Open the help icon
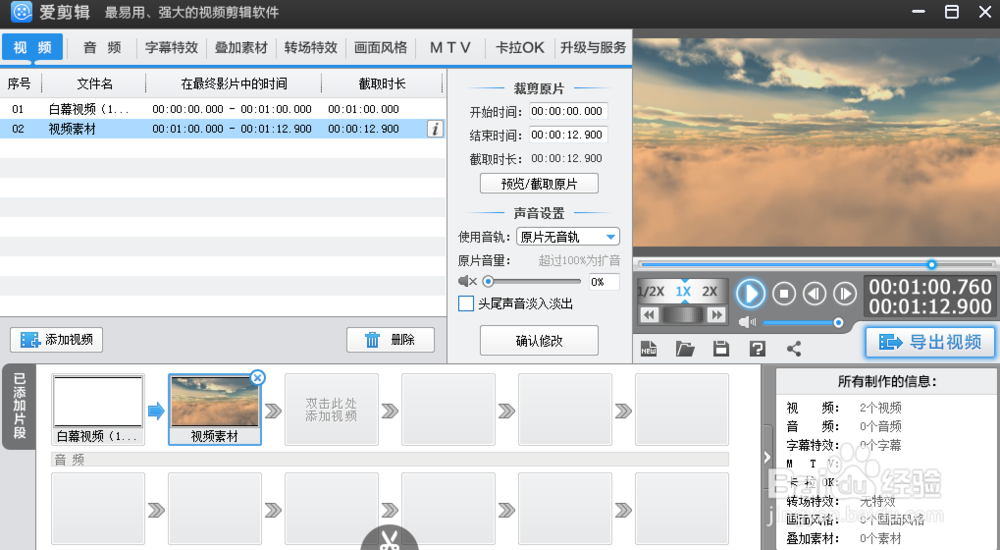 tap(757, 348)
